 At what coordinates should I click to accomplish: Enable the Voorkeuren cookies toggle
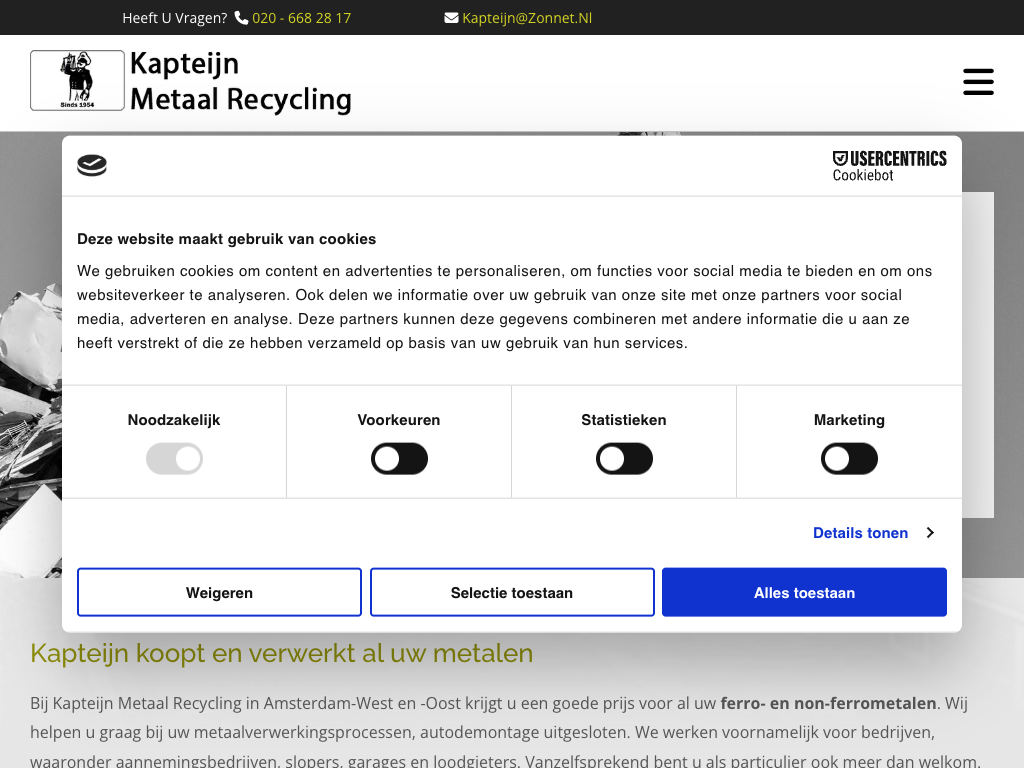click(399, 459)
